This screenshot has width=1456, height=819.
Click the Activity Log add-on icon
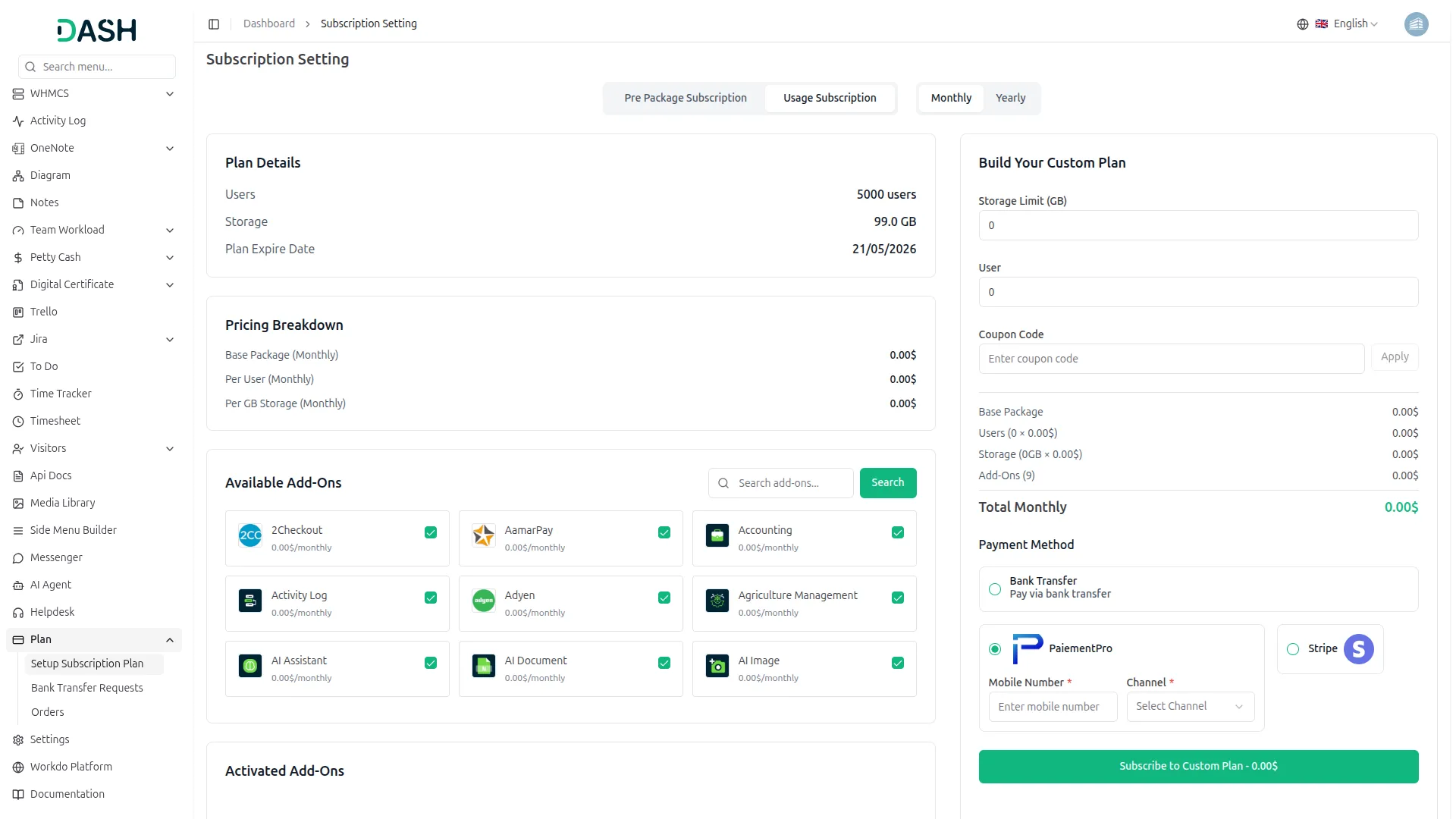(250, 601)
